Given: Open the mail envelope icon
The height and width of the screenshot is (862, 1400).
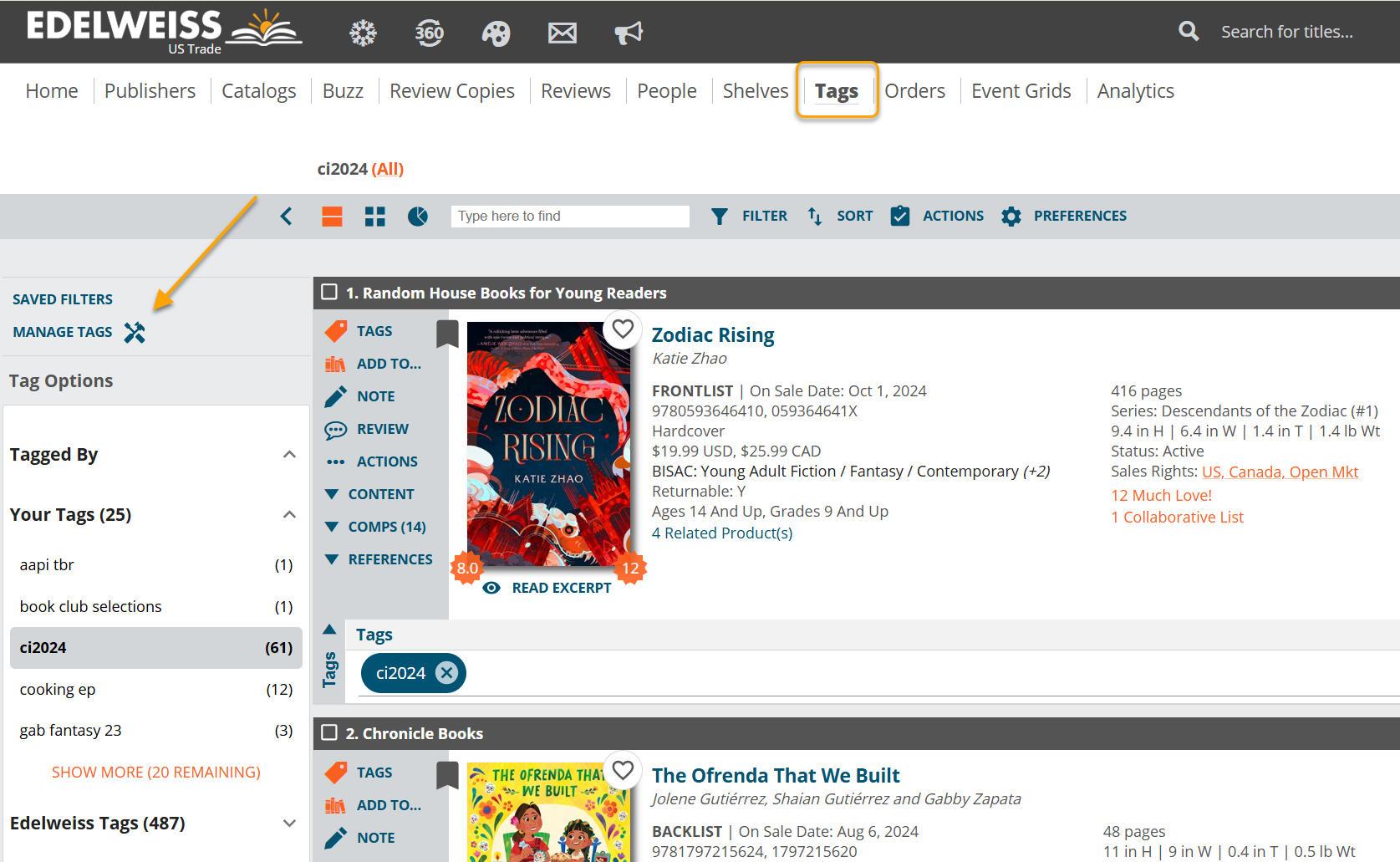Looking at the screenshot, I should (x=562, y=33).
